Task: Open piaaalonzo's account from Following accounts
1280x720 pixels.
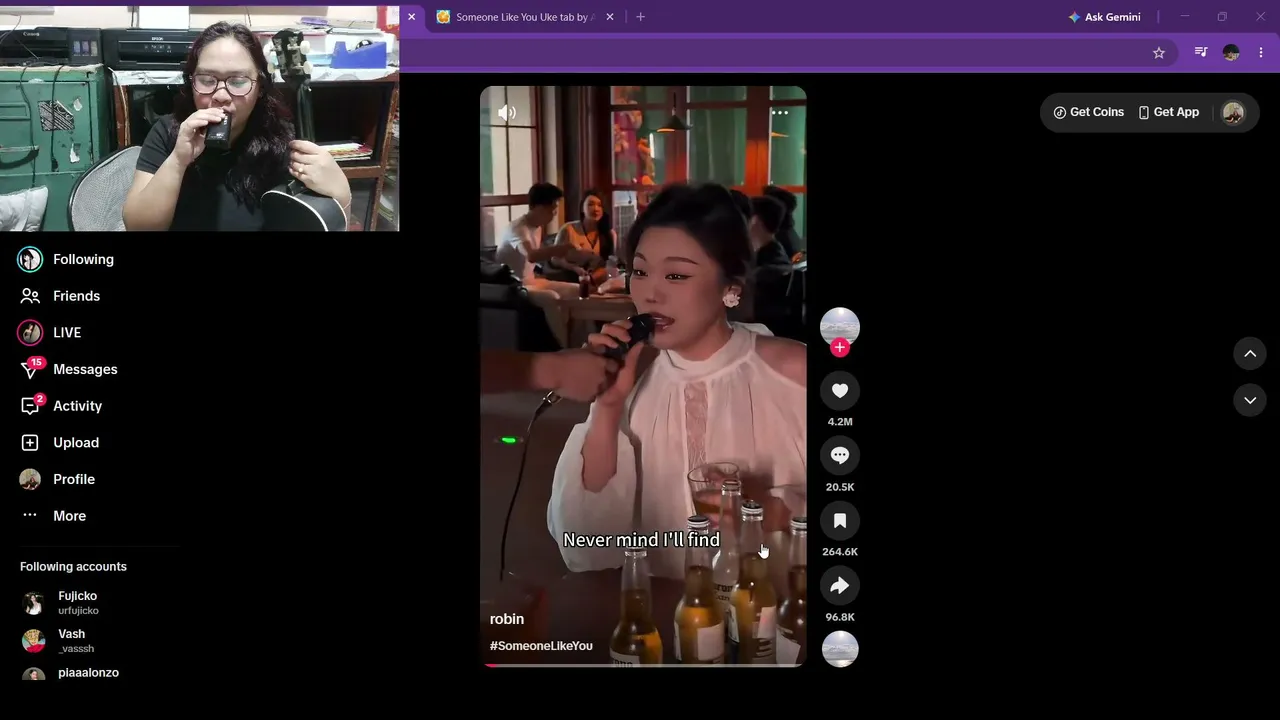Action: [72, 673]
